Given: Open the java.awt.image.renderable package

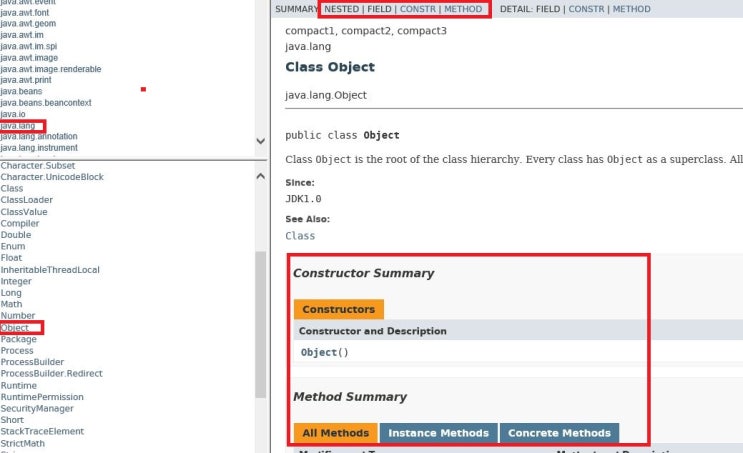Looking at the screenshot, I should (51, 69).
